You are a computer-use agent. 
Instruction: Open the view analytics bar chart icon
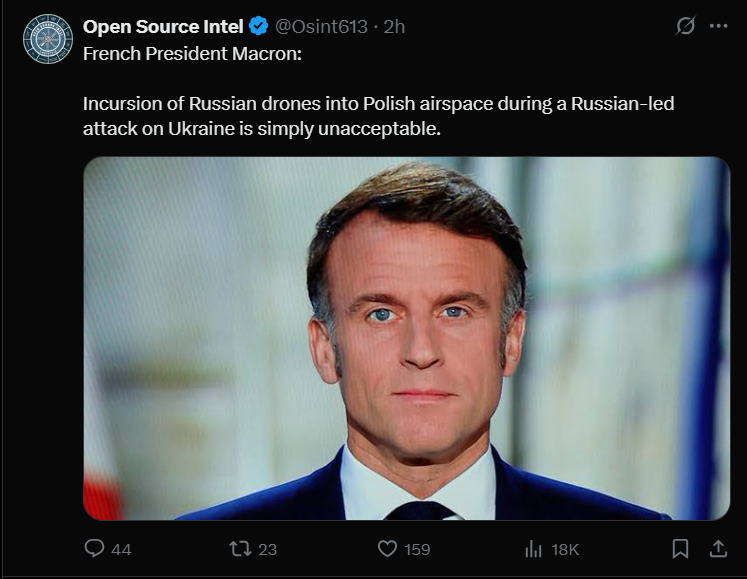533,548
